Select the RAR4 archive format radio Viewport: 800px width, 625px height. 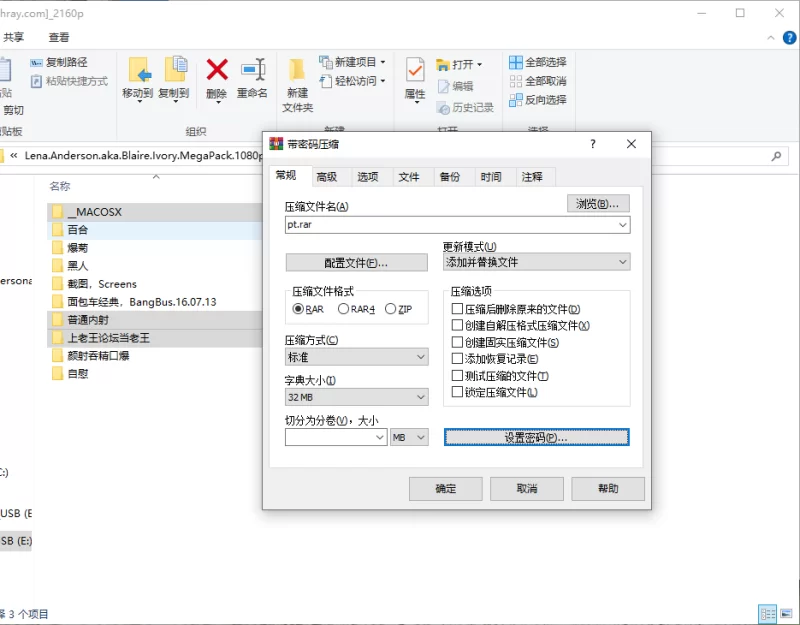click(x=343, y=309)
